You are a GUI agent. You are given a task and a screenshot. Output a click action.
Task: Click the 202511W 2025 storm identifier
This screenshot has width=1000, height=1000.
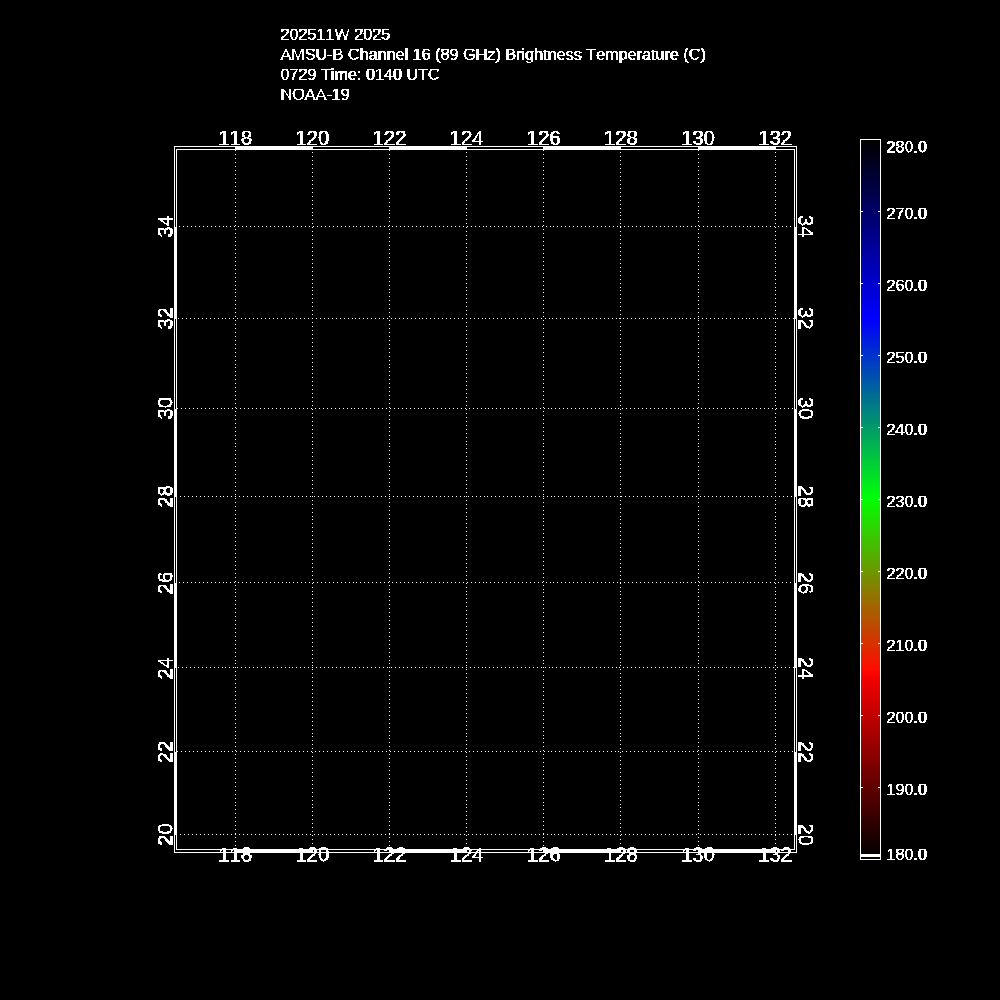(335, 34)
